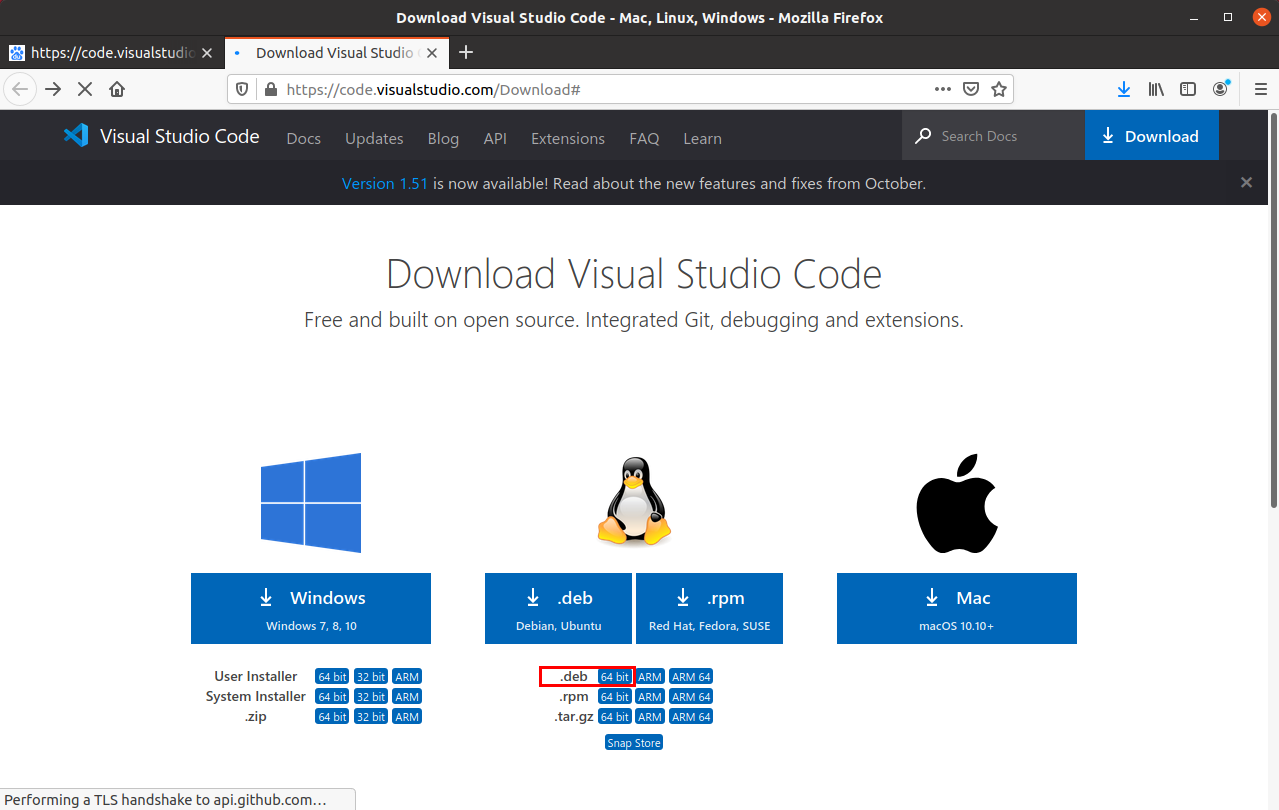Click Linux .deb ARM link
The image size is (1279, 810).
650,677
